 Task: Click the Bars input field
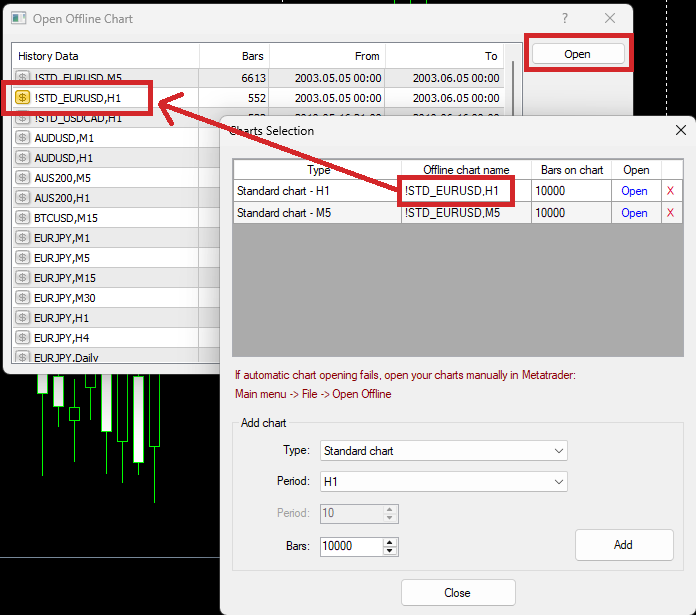point(350,547)
